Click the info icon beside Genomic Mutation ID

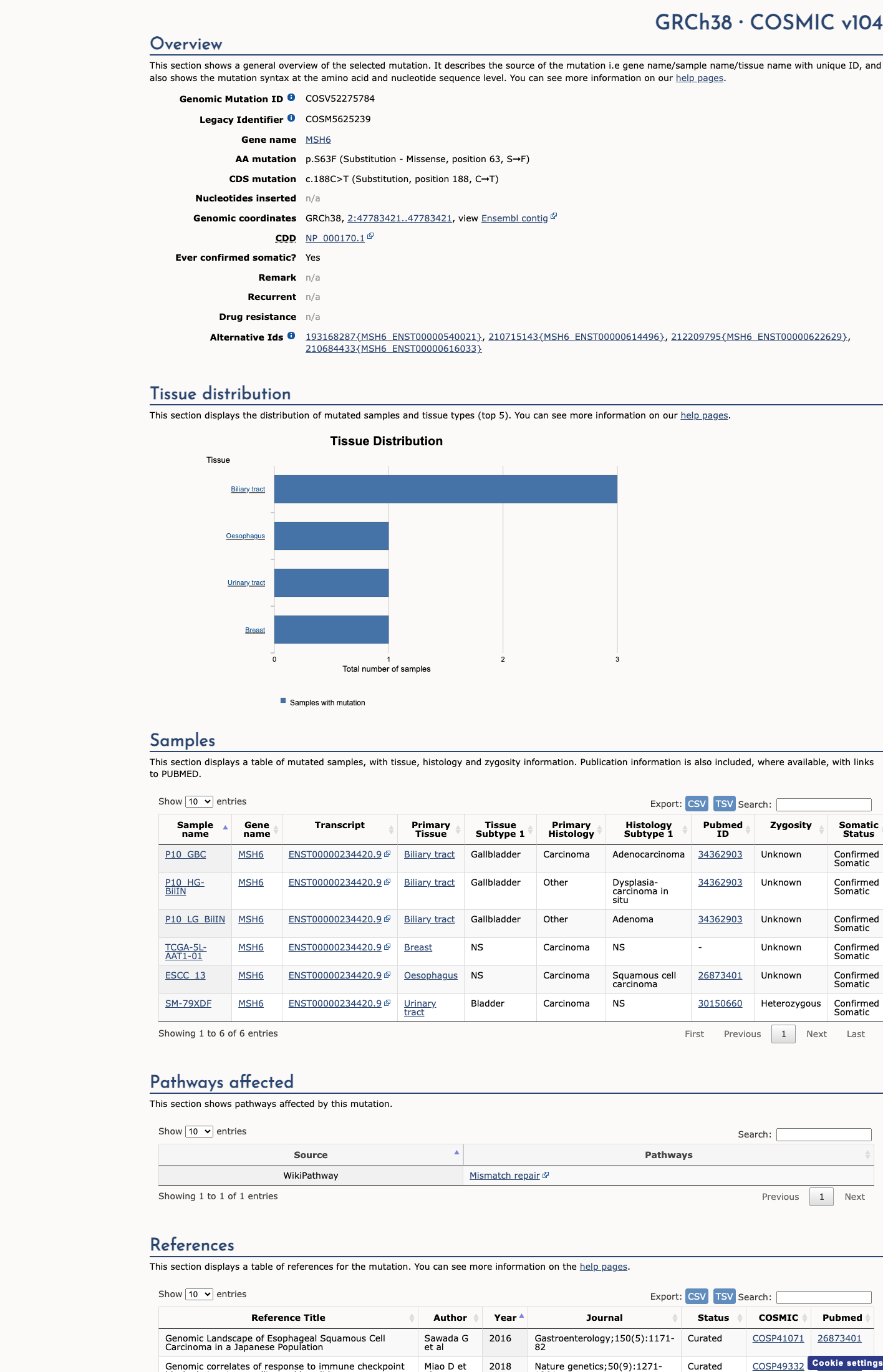tap(291, 98)
